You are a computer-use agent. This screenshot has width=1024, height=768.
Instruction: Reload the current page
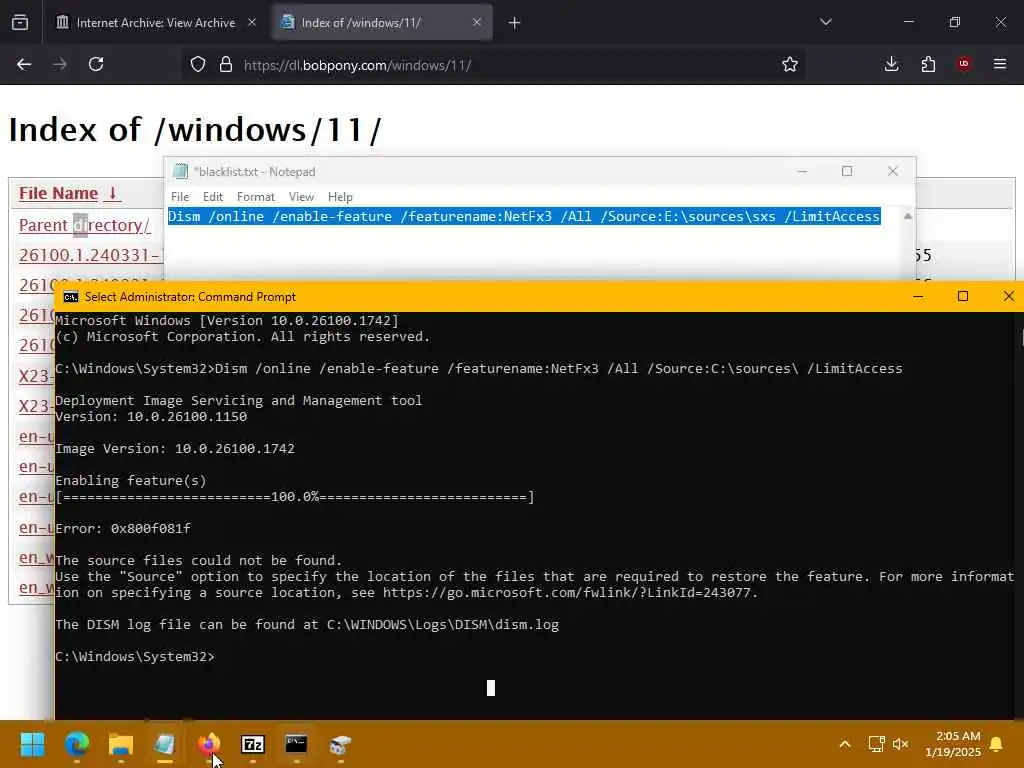coord(96,65)
